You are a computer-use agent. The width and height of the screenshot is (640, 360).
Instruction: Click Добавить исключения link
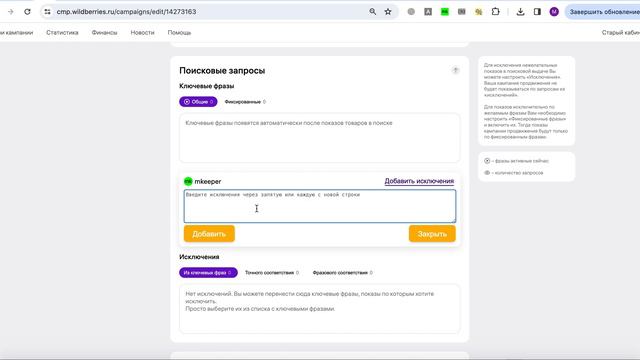coord(419,181)
